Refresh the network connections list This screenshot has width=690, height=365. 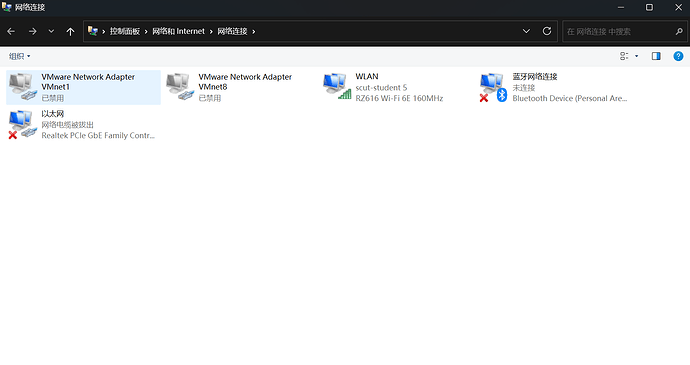(547, 31)
